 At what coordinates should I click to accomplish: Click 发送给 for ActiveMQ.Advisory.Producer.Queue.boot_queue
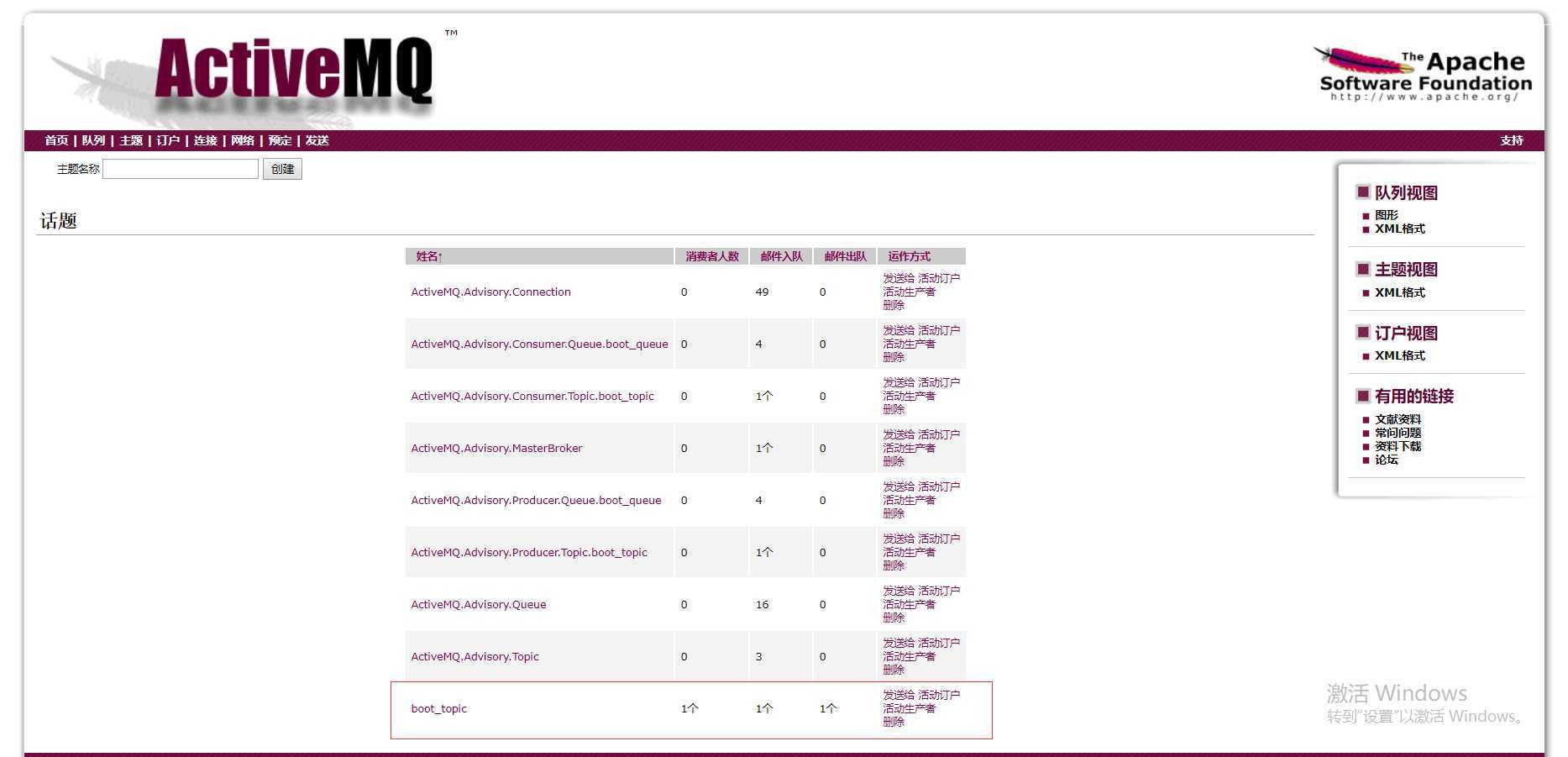tap(899, 486)
